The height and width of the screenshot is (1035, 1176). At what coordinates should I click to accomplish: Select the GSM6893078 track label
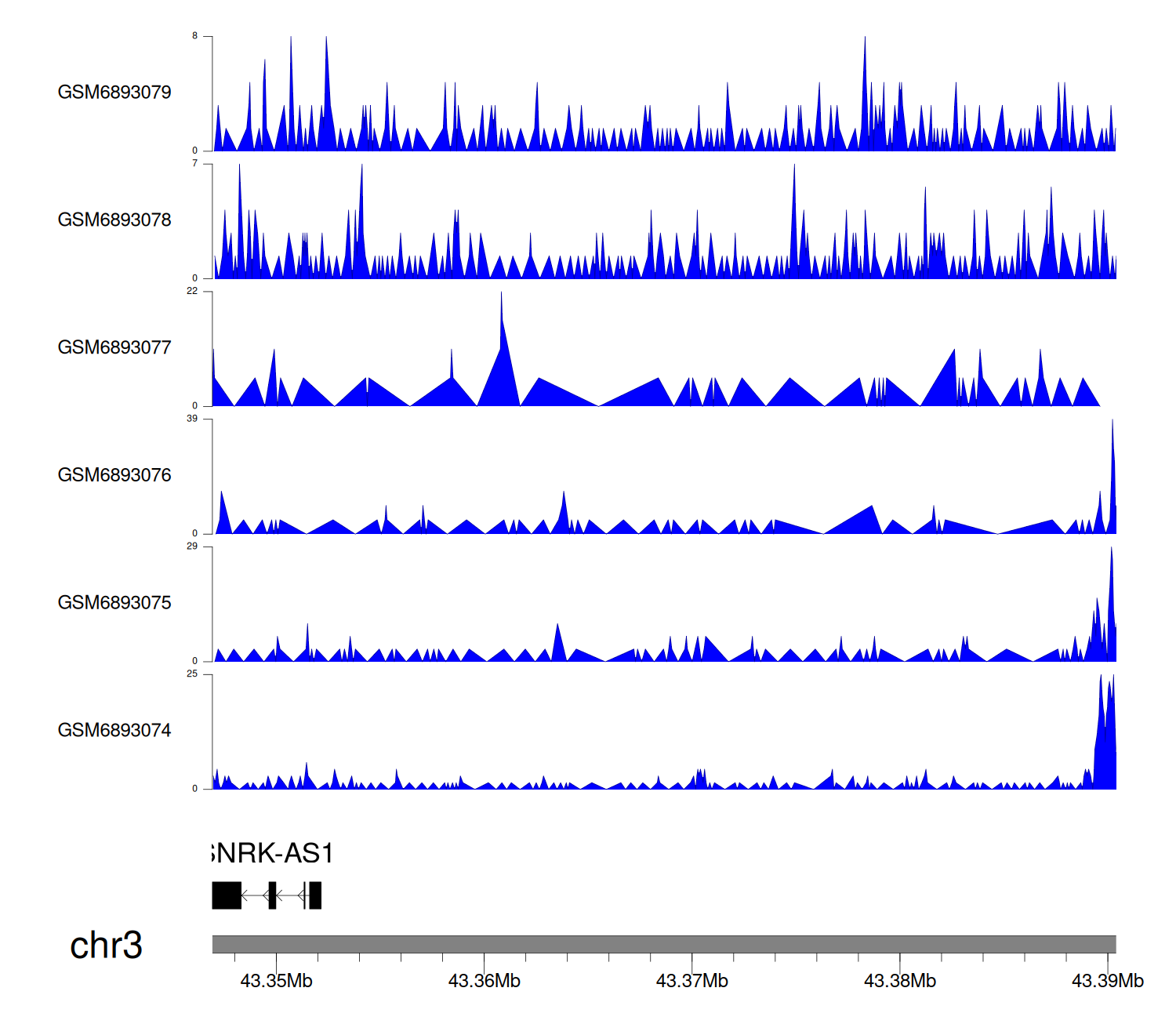tap(114, 220)
